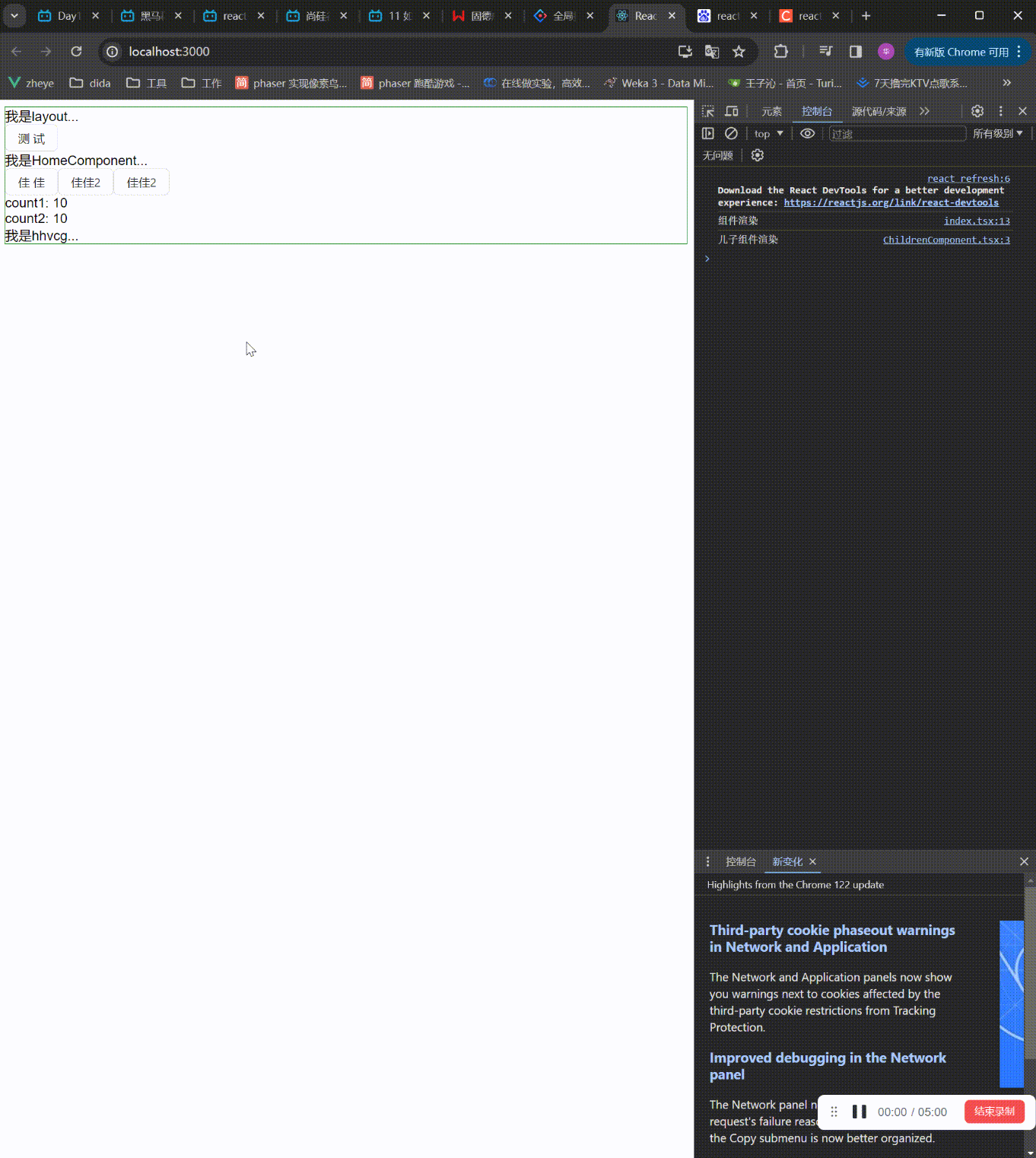Click the 佳佳2 button next to 佳 佳
The width and height of the screenshot is (1036, 1158).
click(x=86, y=183)
